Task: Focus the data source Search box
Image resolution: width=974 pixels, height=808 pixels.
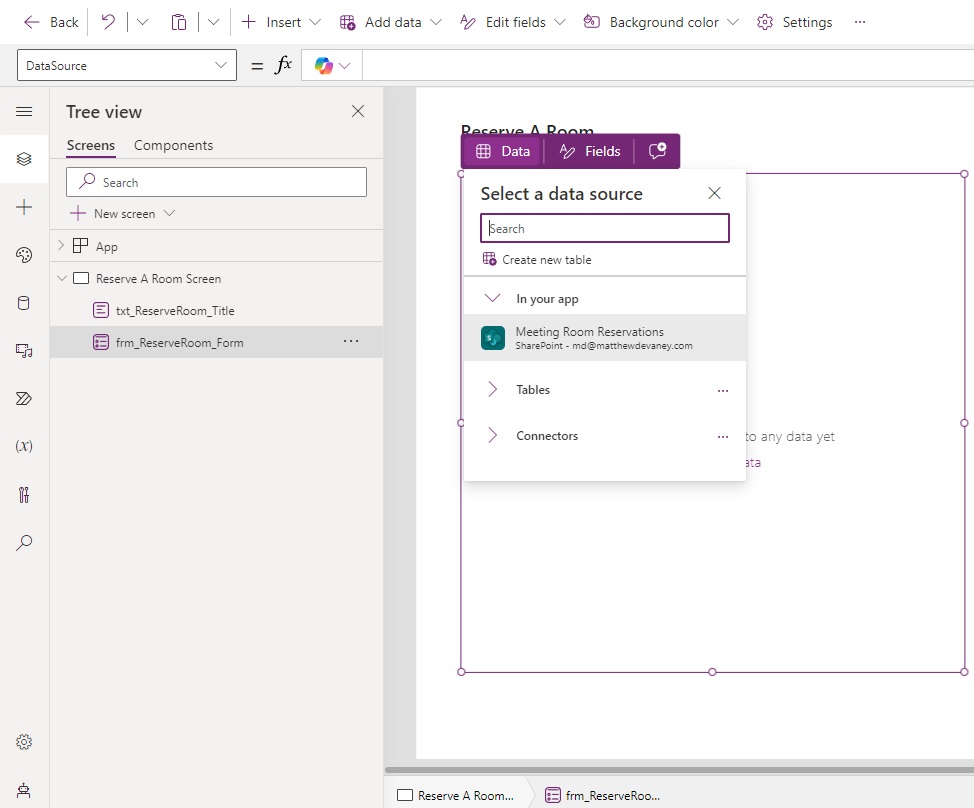Action: (604, 229)
